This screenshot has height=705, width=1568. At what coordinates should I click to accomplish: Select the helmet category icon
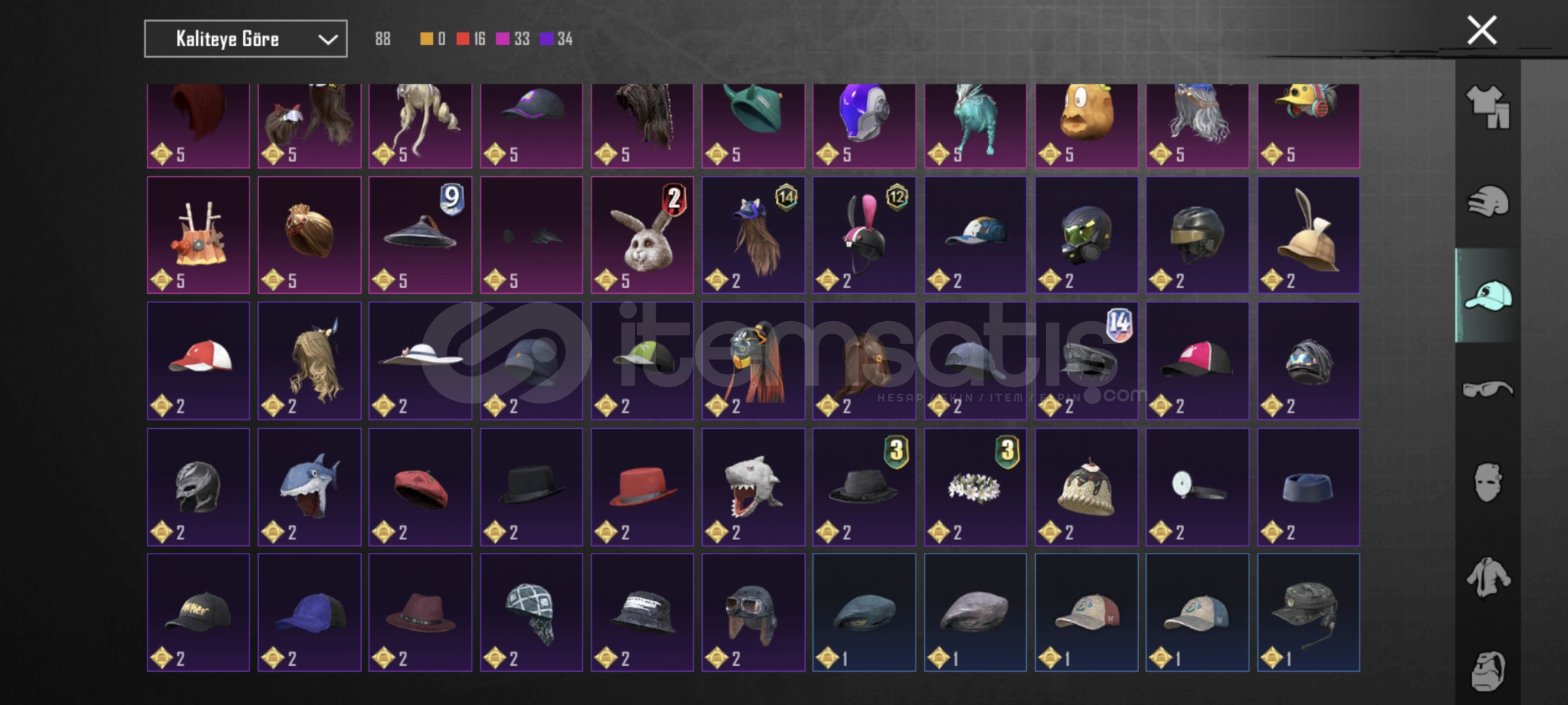[x=1488, y=201]
